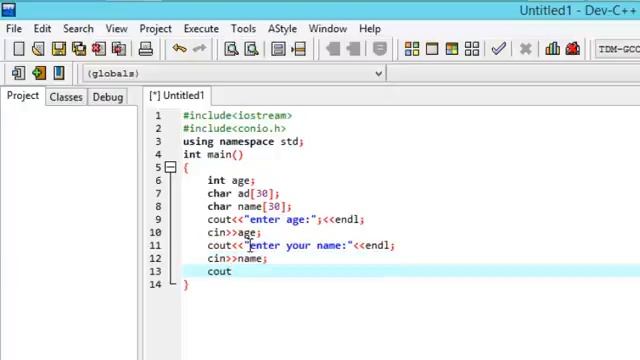640x360 pixels.
Task: Open the Tools menu
Action: [243, 29]
